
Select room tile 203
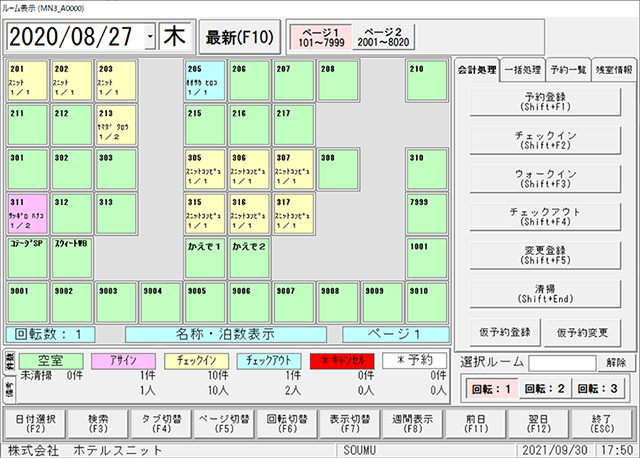point(116,80)
